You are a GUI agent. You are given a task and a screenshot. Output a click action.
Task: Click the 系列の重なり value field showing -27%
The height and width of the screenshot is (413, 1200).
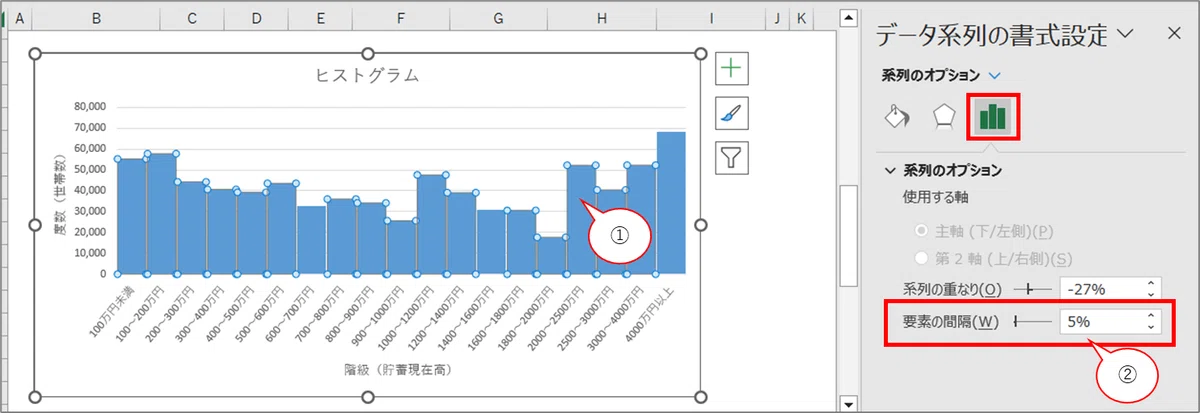[x=1100, y=288]
